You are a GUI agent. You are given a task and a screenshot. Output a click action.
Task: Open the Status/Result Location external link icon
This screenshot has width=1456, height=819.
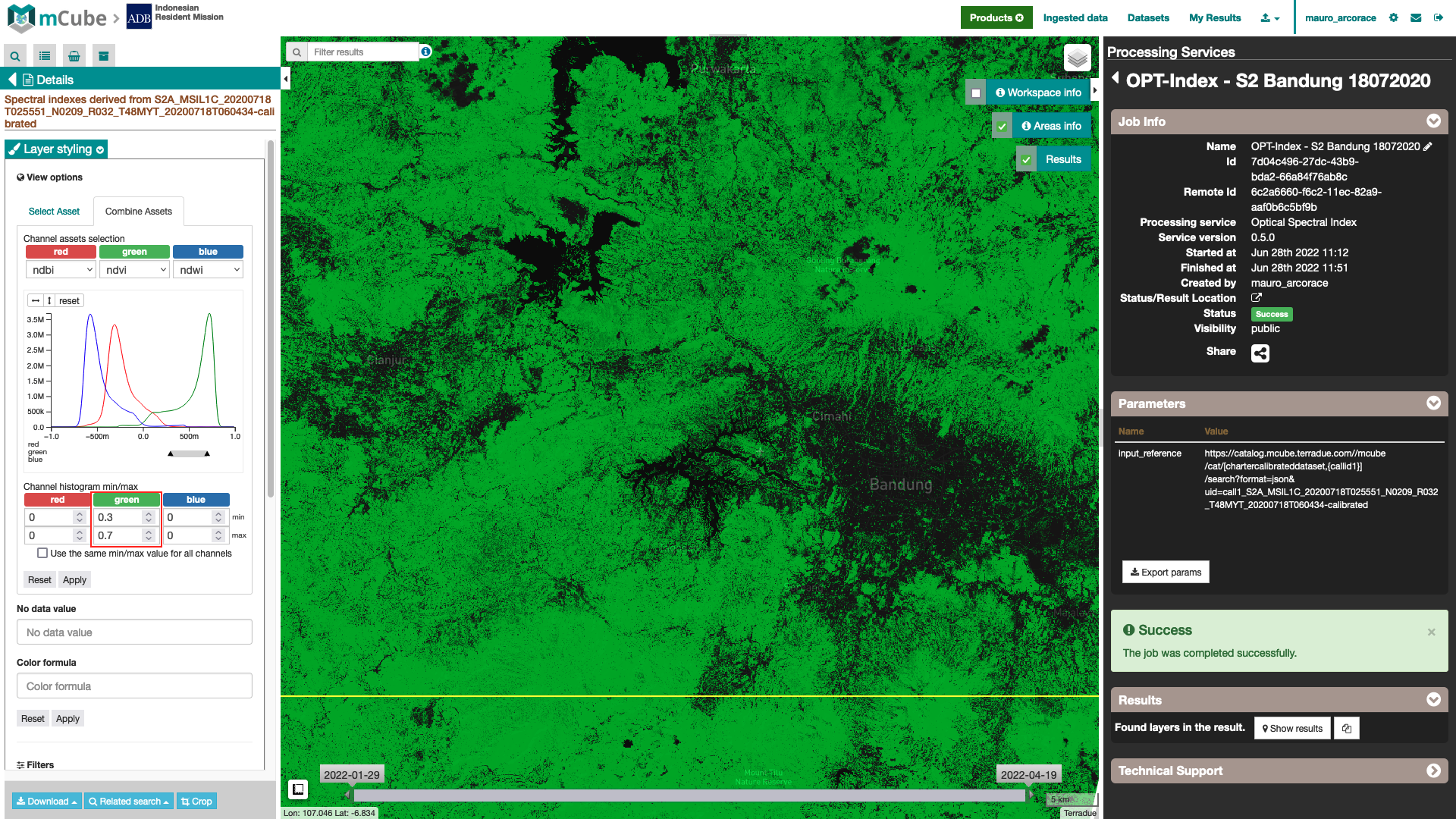(1257, 298)
